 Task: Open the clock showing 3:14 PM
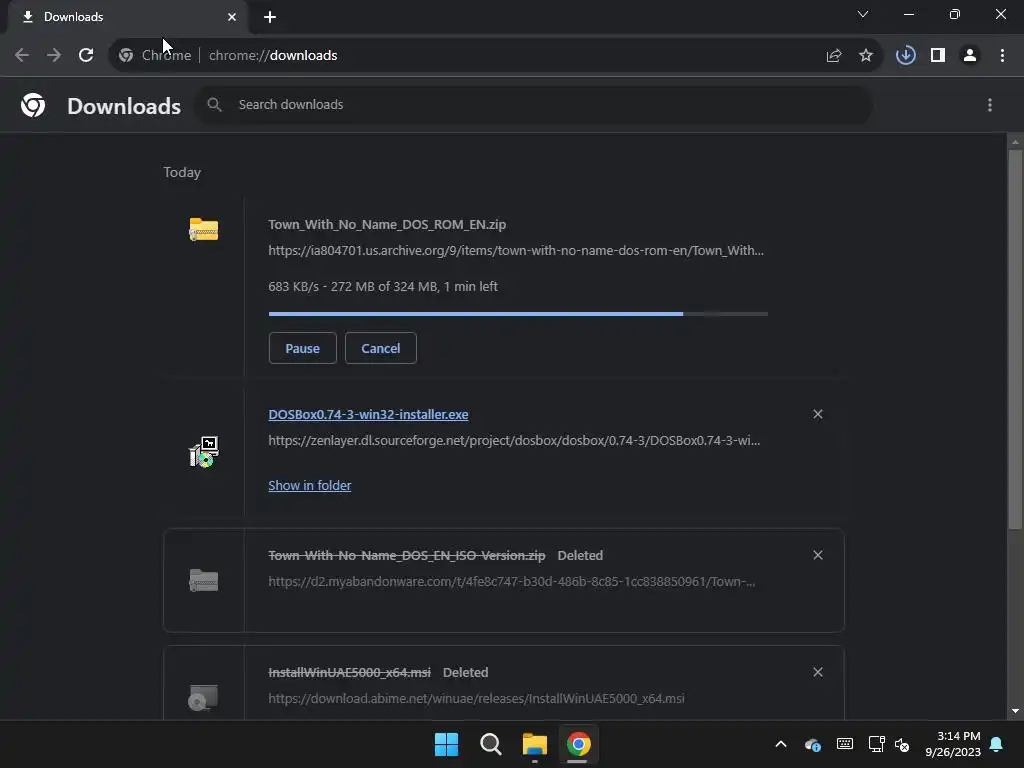point(953,744)
